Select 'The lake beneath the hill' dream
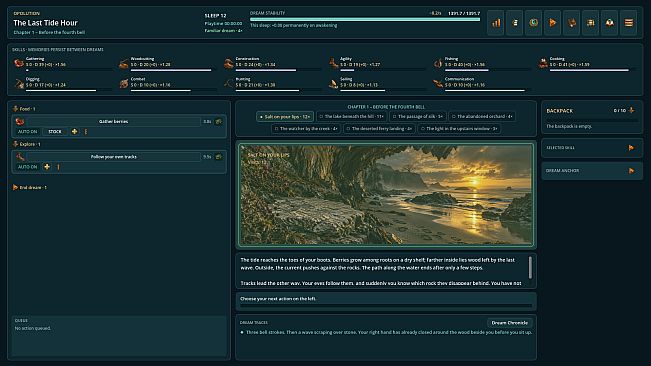Screen dimensions: 651x366 (x=351, y=117)
